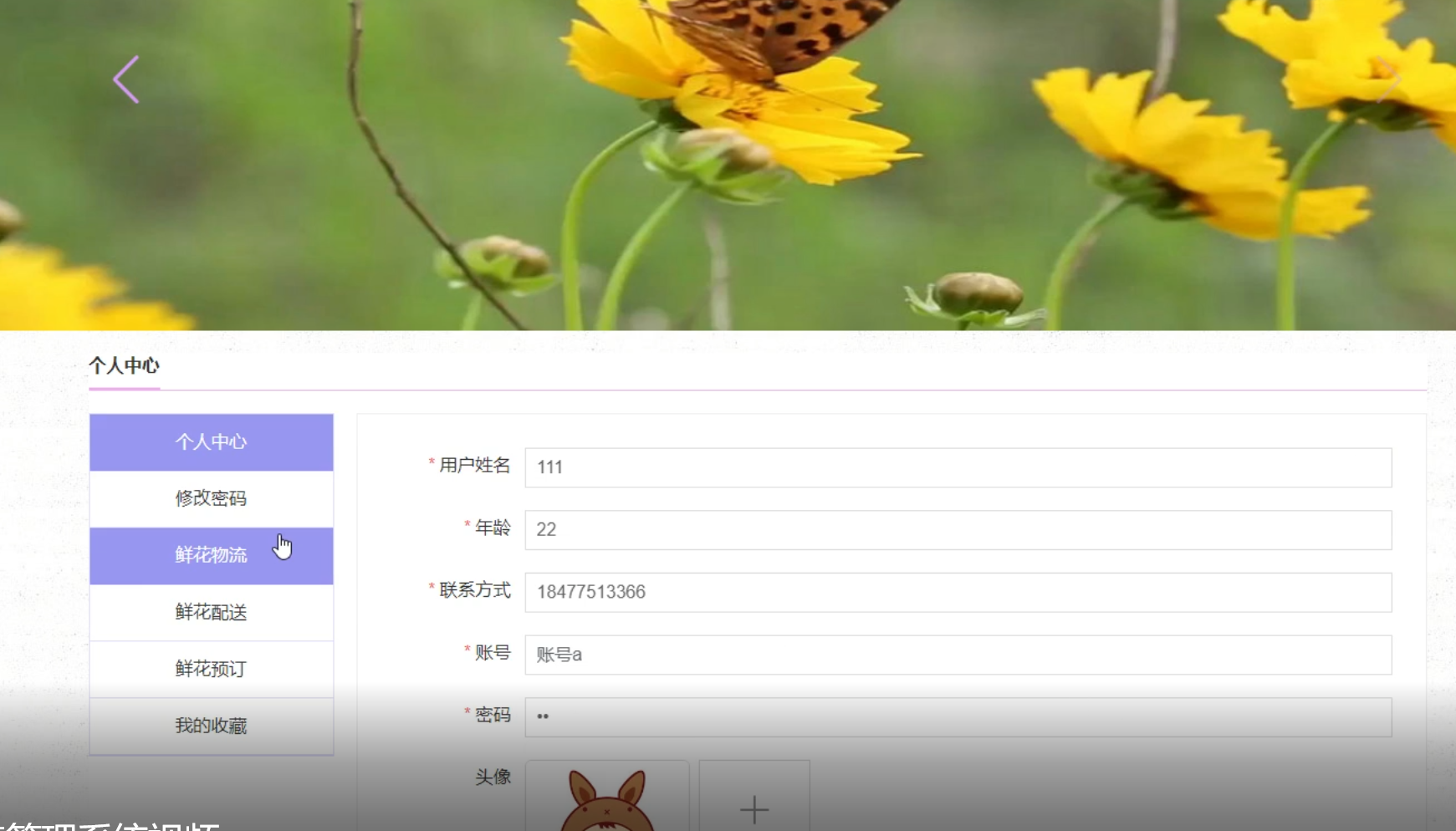Viewport: 1456px width, 831px height.
Task: Go to 鲜花配送 in the sidebar
Action: (211, 613)
